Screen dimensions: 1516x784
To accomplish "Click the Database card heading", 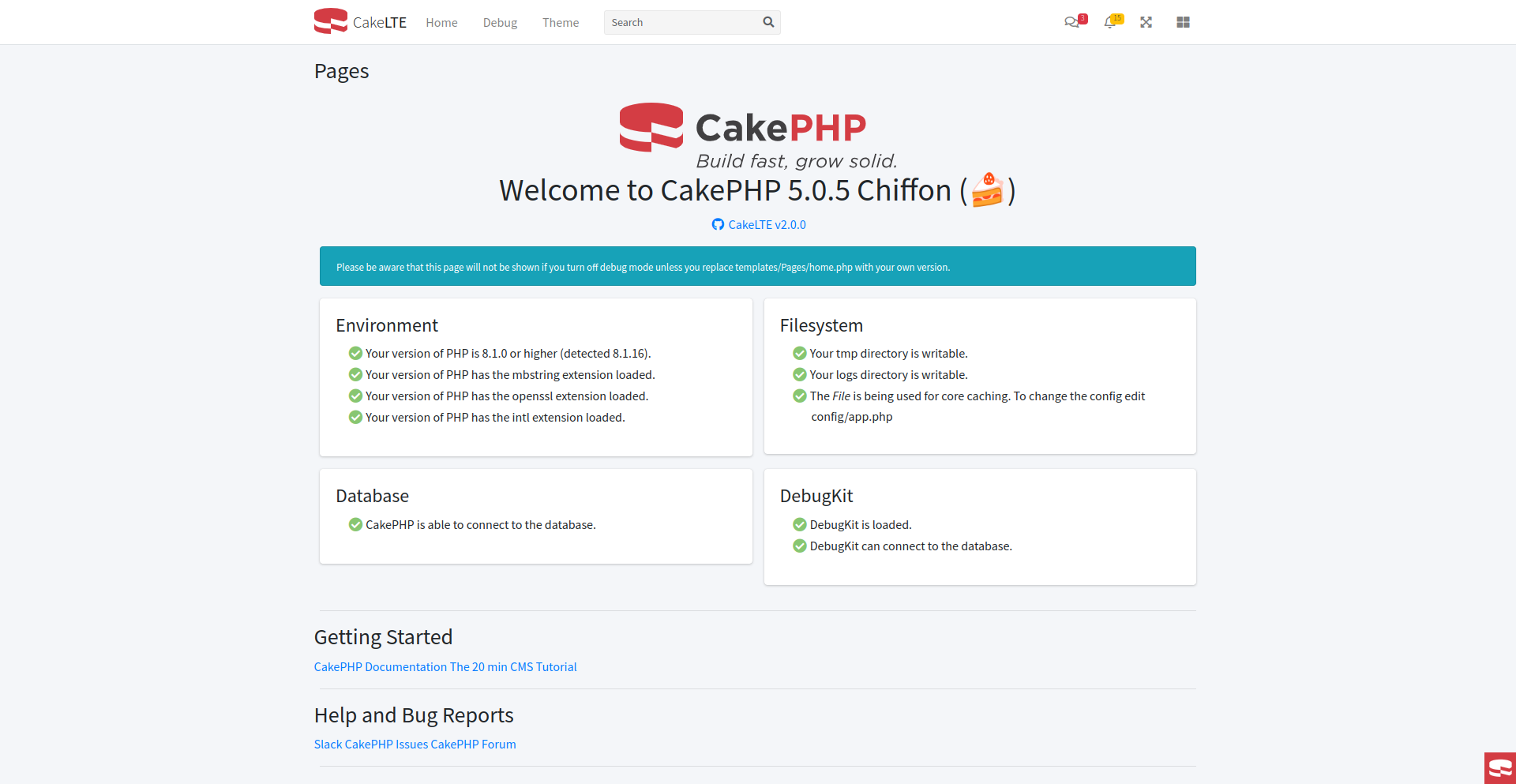I will point(372,496).
